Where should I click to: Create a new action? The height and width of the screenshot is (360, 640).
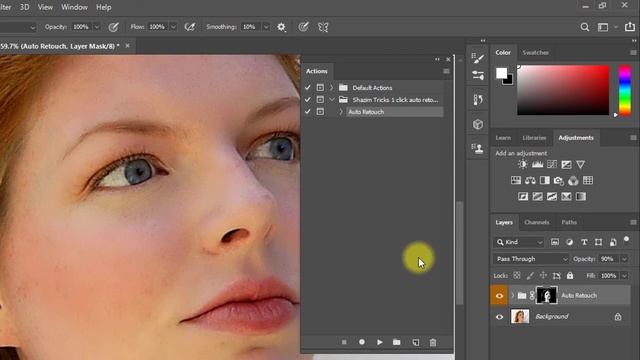tap(416, 342)
